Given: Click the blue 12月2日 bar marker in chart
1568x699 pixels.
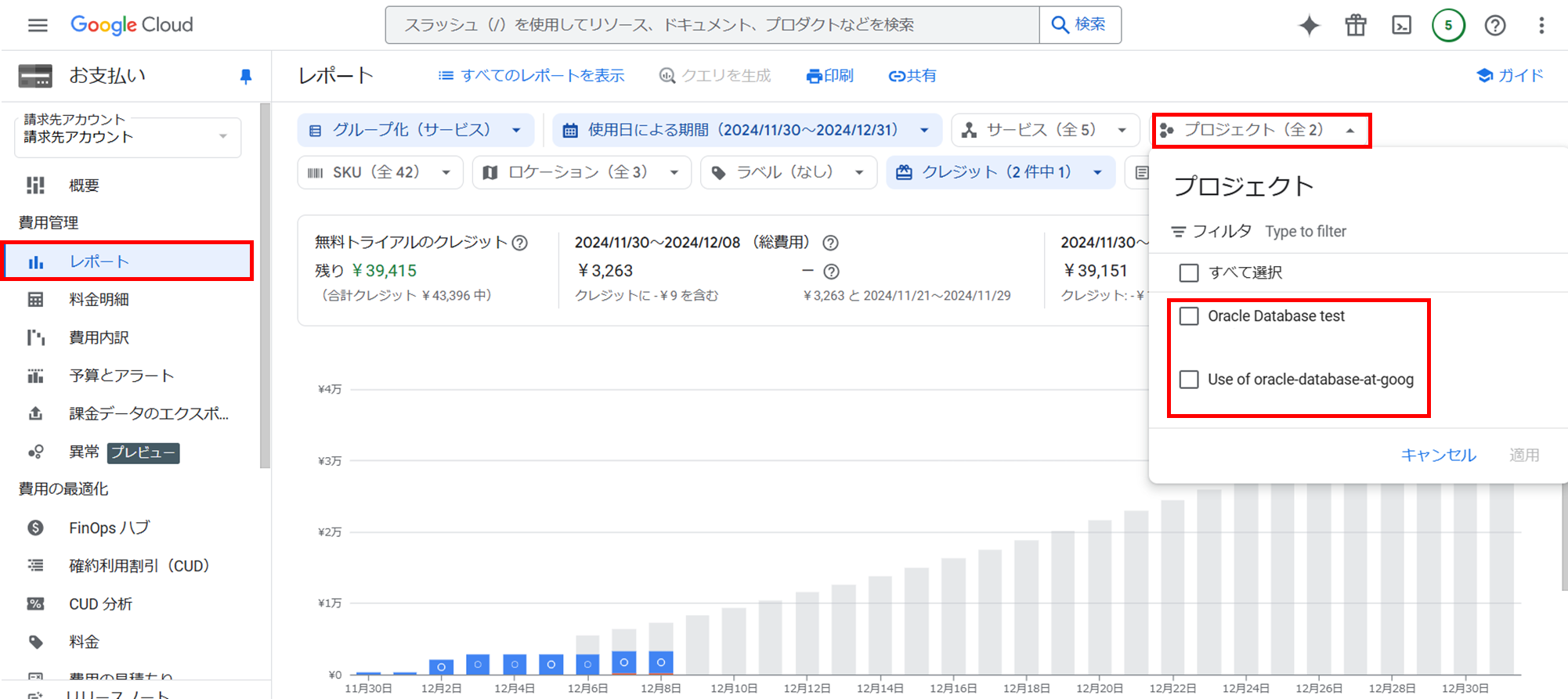Looking at the screenshot, I should tap(441, 667).
